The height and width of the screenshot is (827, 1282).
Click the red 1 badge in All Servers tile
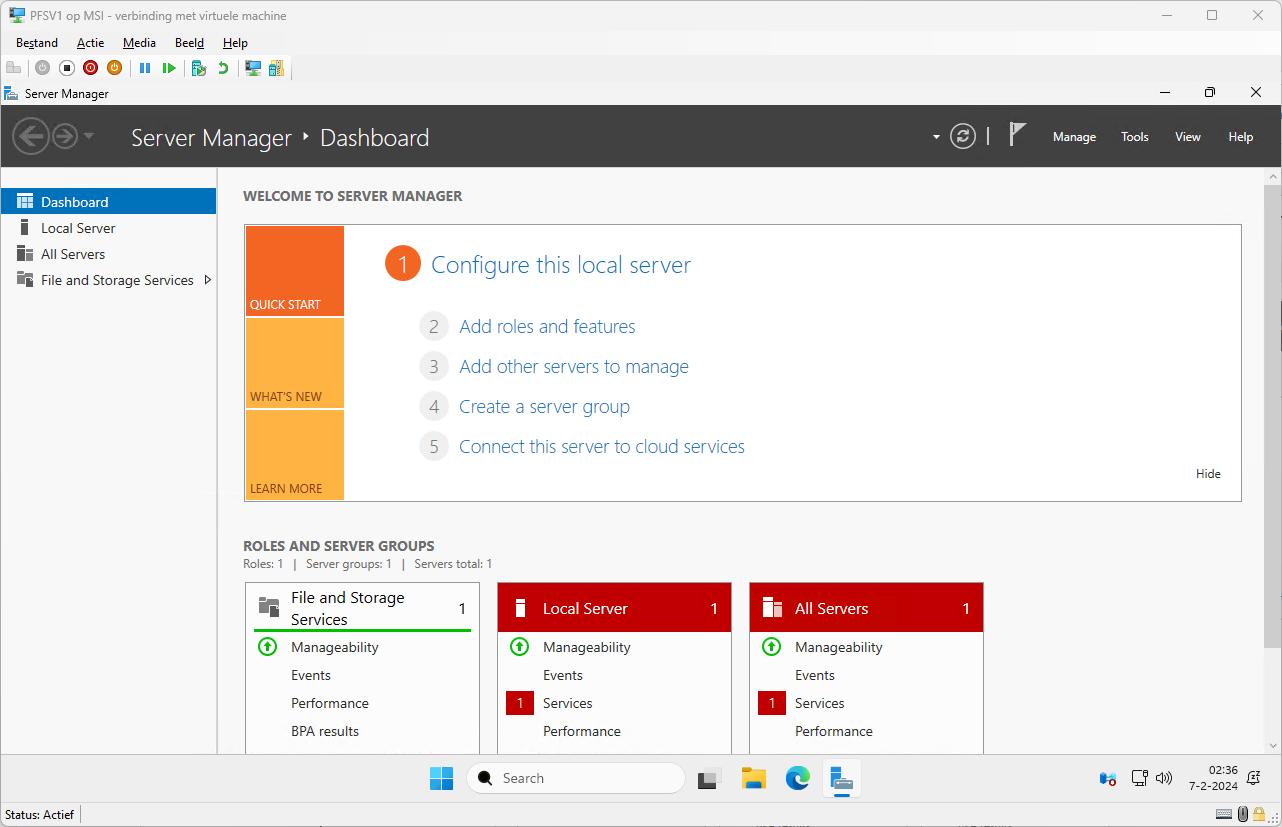point(772,704)
